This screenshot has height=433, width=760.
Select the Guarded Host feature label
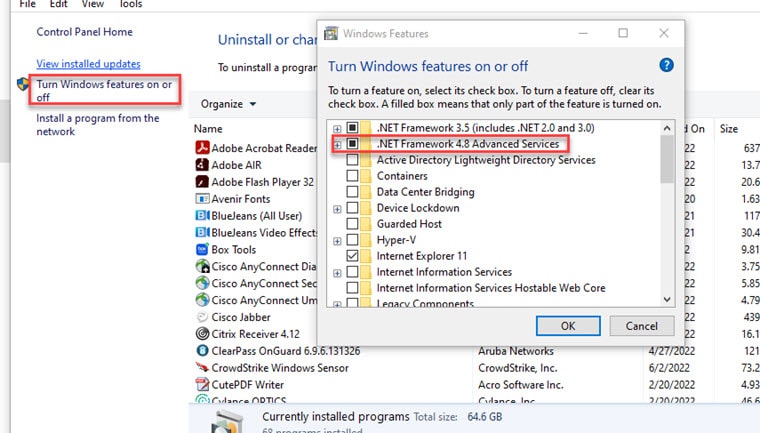coord(409,224)
